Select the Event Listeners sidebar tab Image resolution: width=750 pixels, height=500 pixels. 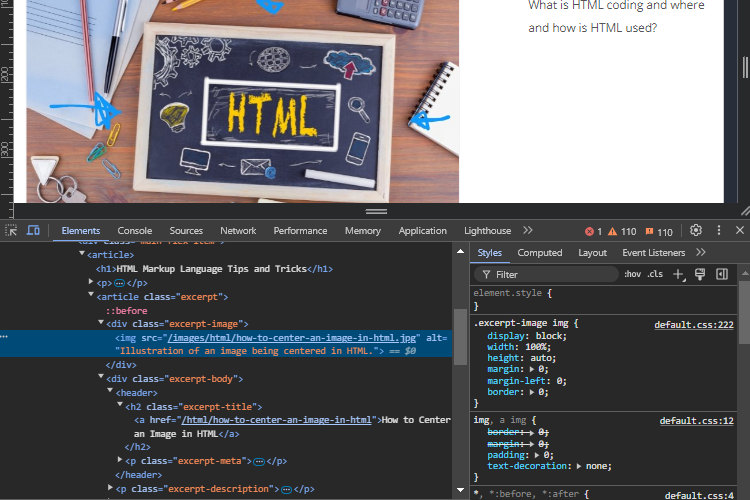point(653,253)
